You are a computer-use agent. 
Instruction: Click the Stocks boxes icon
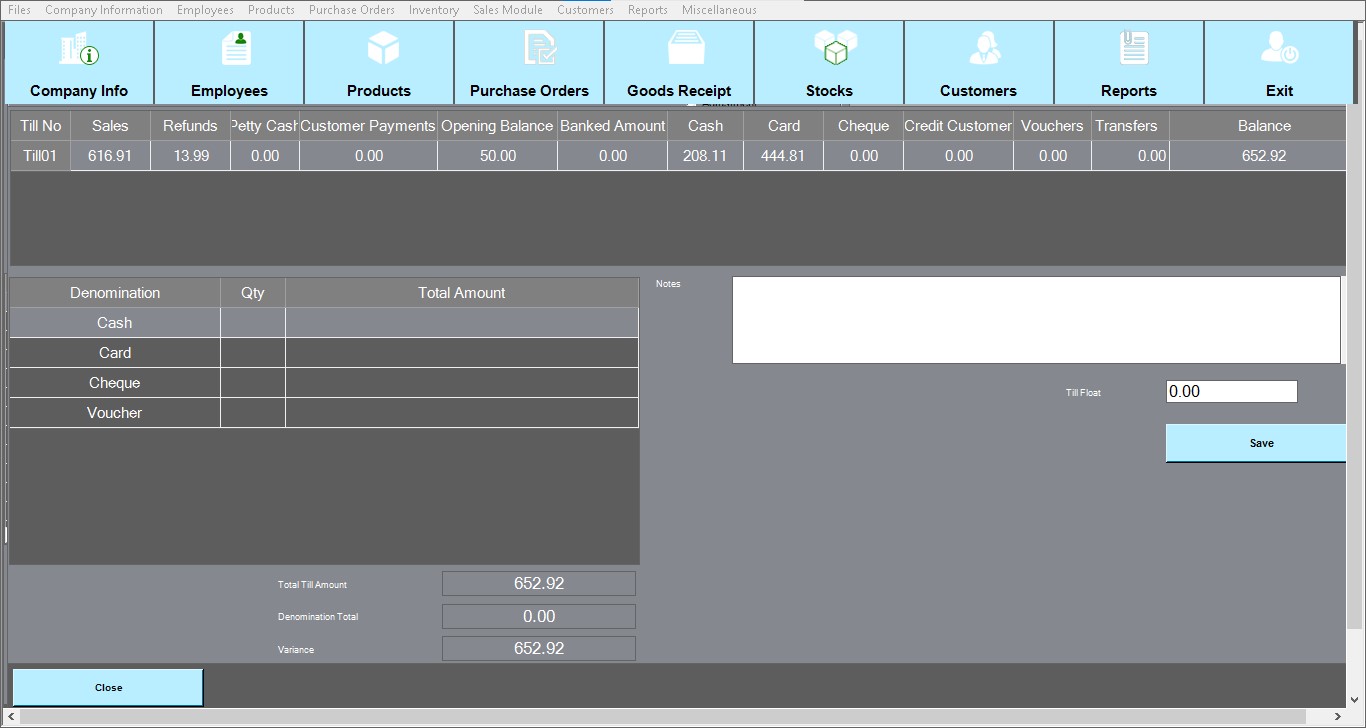pyautogui.click(x=836, y=48)
